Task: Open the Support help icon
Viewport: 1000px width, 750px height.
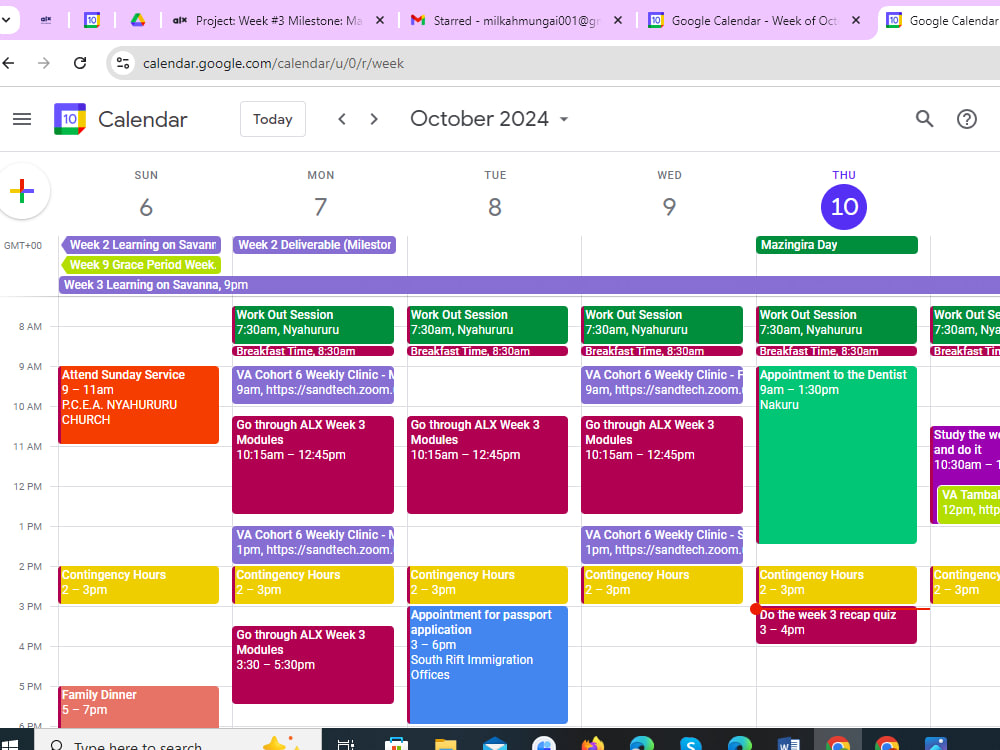Action: [967, 119]
